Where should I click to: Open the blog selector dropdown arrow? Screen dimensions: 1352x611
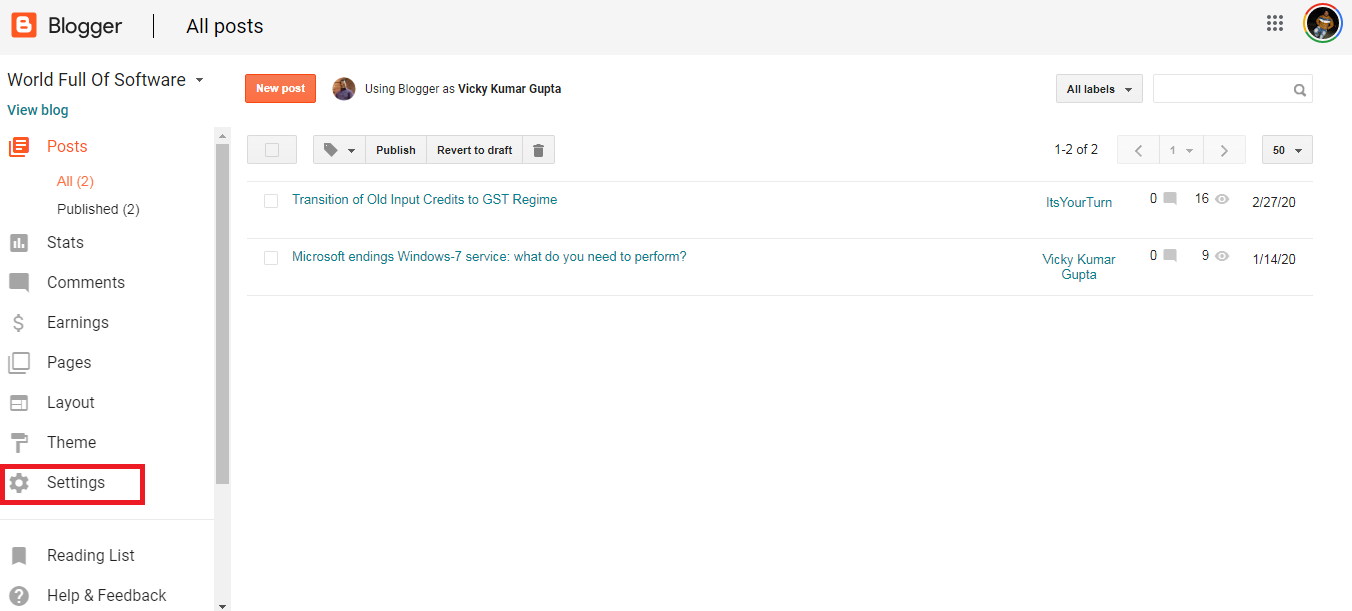[x=199, y=80]
